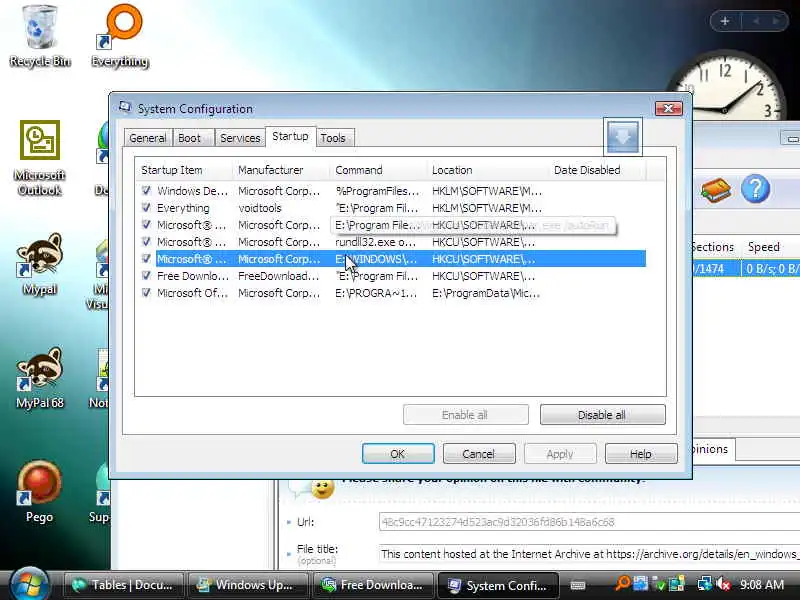Uncheck the Microsoft Office startup item

coord(146,293)
